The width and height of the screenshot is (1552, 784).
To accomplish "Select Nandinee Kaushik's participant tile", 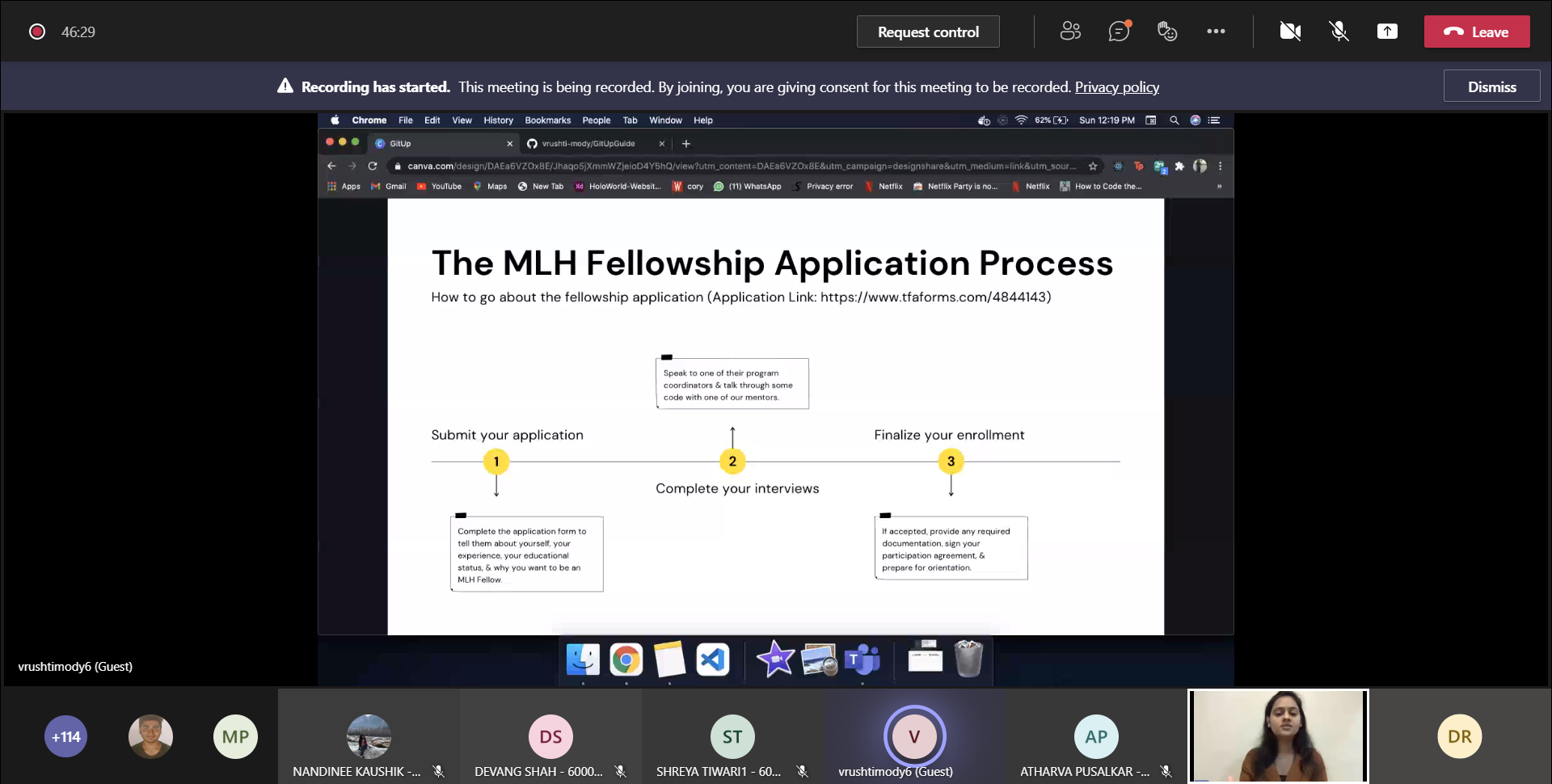I will coord(369,736).
